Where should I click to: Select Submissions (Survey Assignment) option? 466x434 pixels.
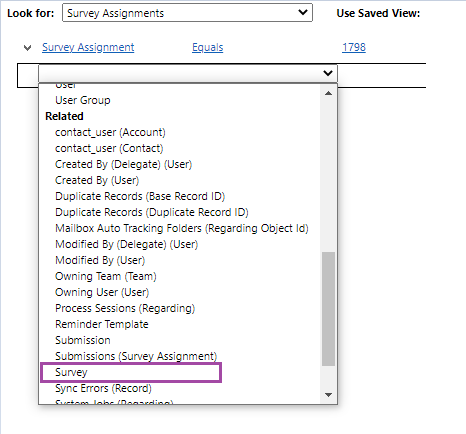click(x=136, y=356)
